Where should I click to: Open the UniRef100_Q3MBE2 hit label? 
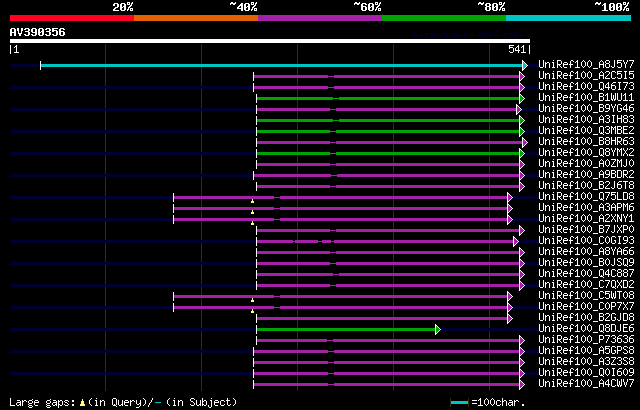(587, 131)
